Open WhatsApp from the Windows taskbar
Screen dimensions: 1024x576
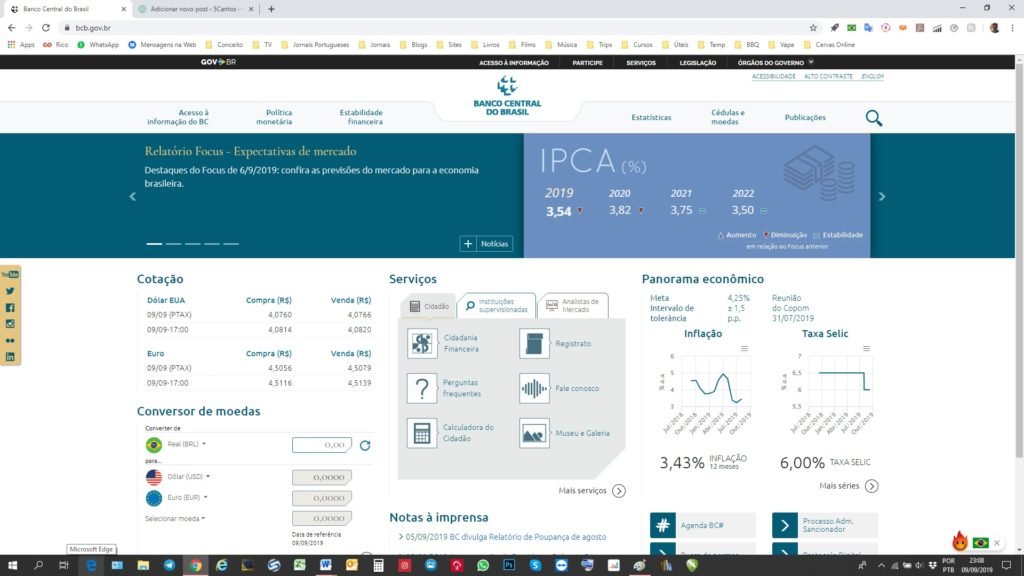[x=483, y=566]
